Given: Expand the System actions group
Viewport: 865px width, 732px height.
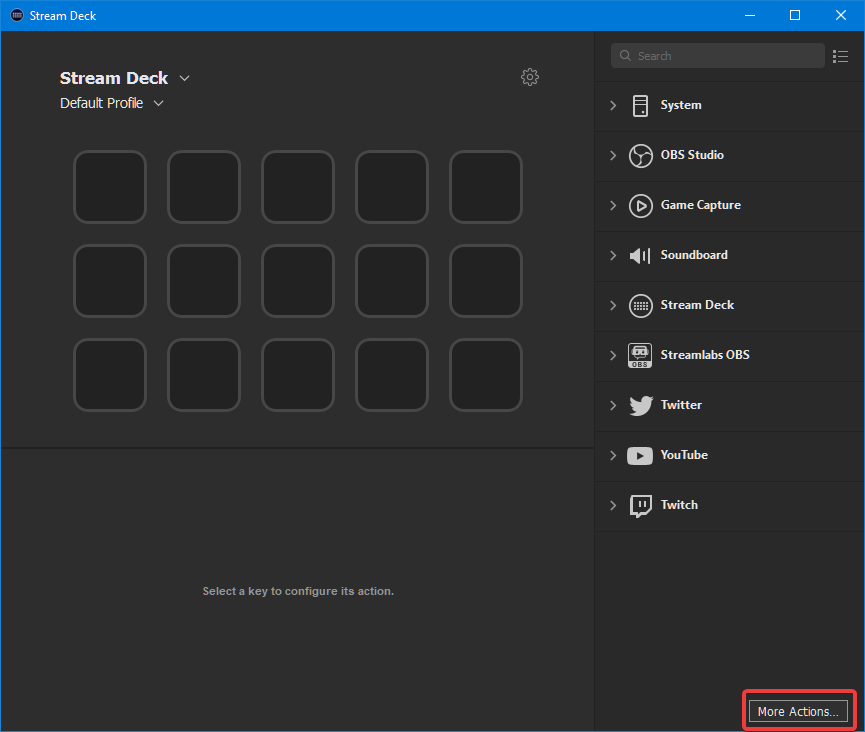Looking at the screenshot, I should coord(613,105).
